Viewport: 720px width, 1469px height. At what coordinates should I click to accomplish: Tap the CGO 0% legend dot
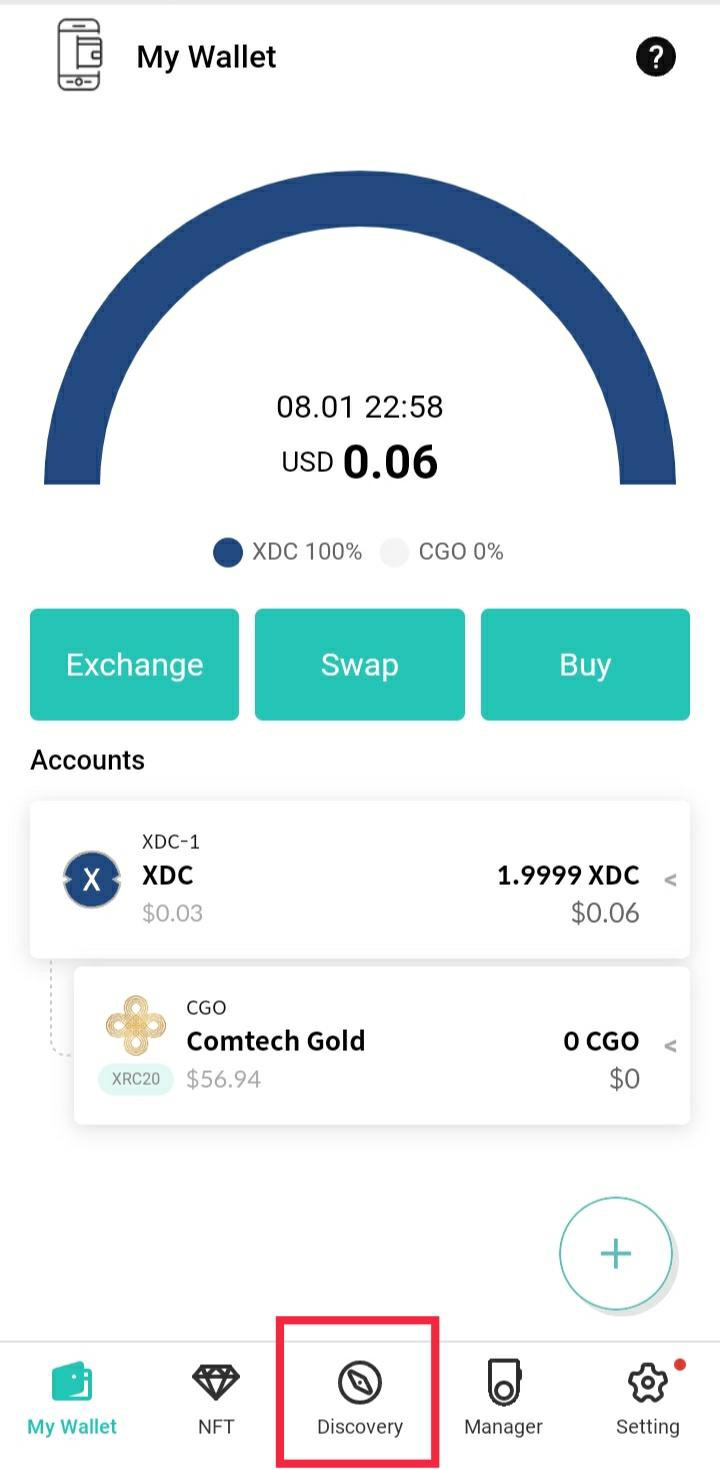coord(395,552)
